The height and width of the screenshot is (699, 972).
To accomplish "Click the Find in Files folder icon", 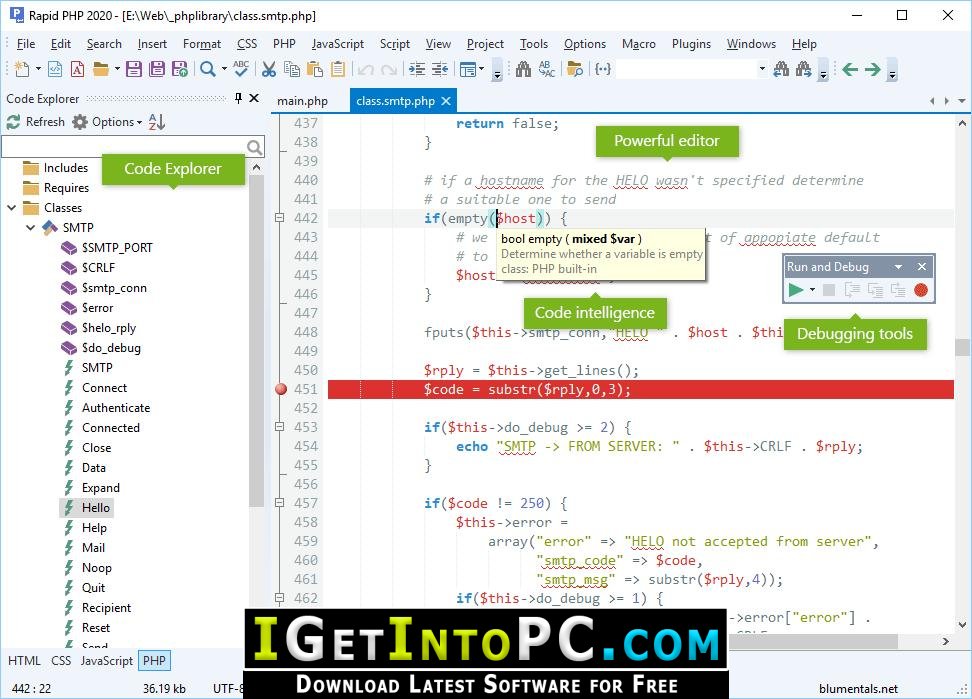I will click(575, 69).
